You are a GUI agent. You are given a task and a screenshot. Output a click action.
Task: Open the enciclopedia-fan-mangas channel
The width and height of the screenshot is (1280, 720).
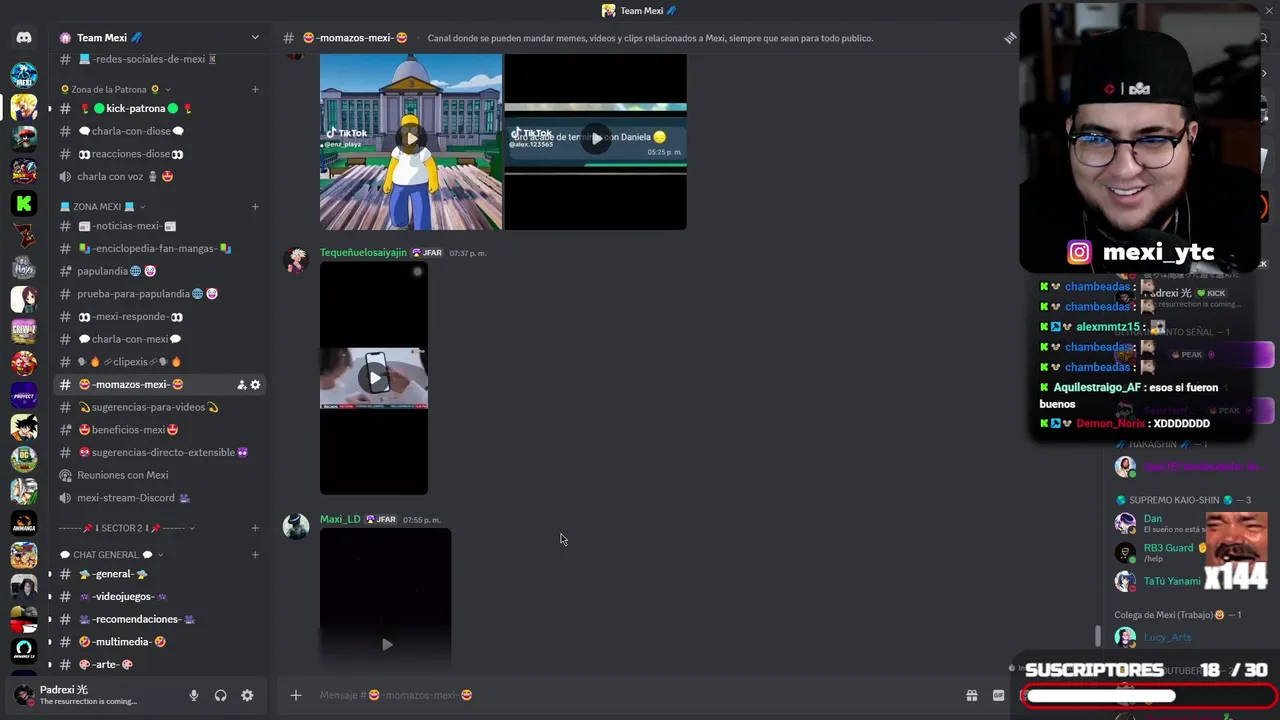pyautogui.click(x=158, y=248)
